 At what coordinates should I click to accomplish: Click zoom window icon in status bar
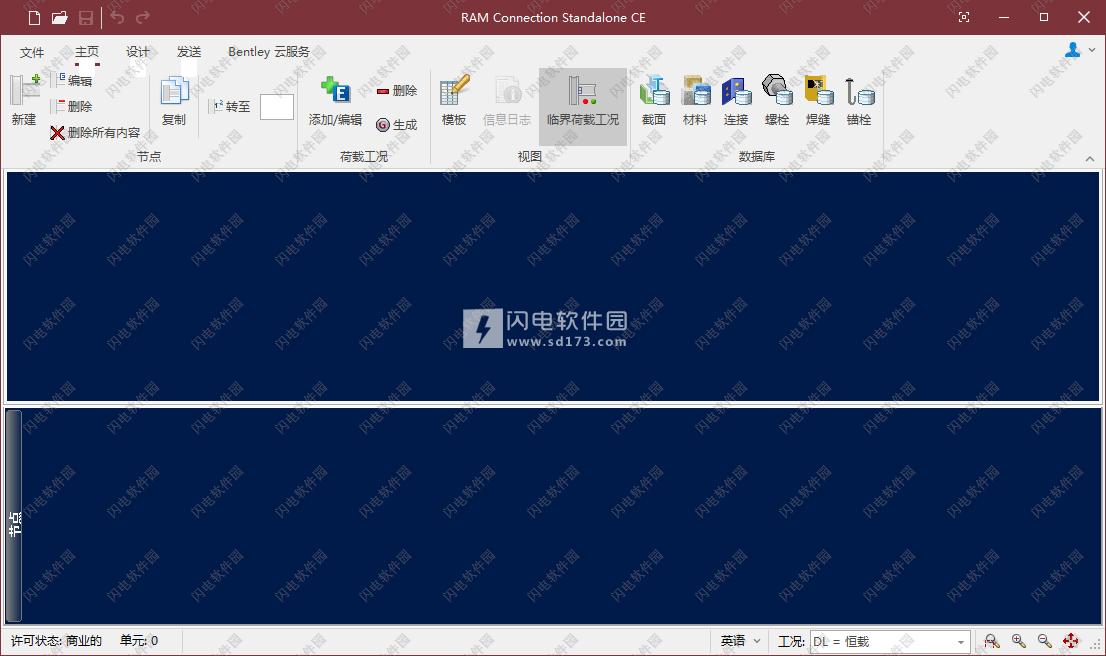tap(992, 641)
